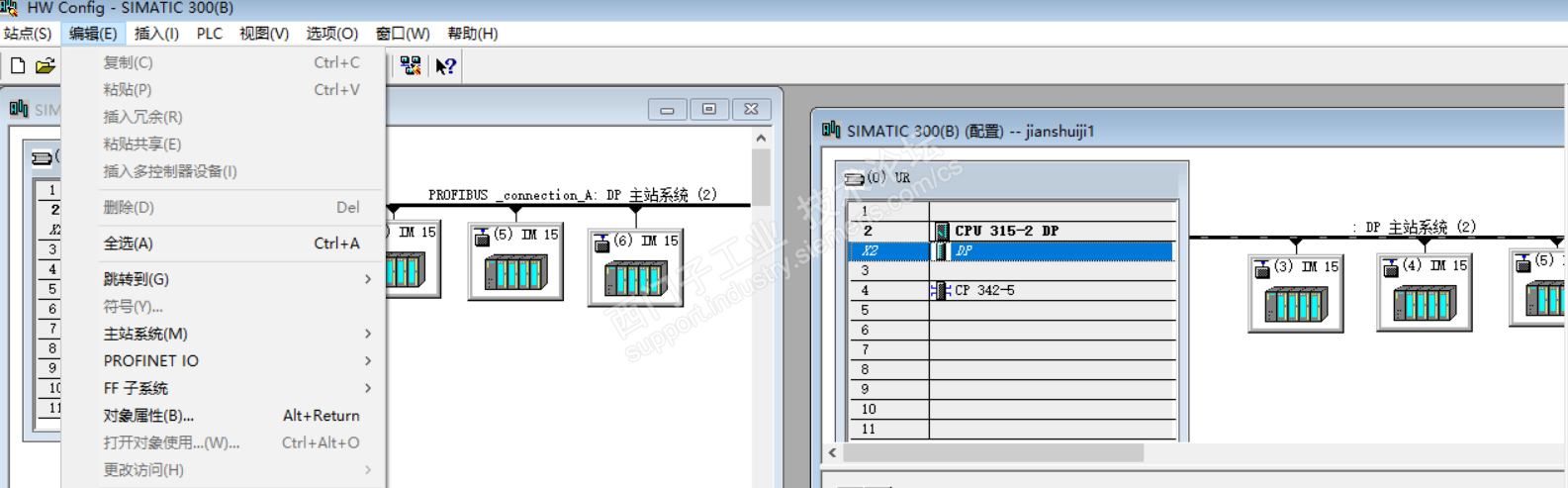Choose 全选(A) from the edit menu
This screenshot has width=1568, height=488.
[x=224, y=244]
